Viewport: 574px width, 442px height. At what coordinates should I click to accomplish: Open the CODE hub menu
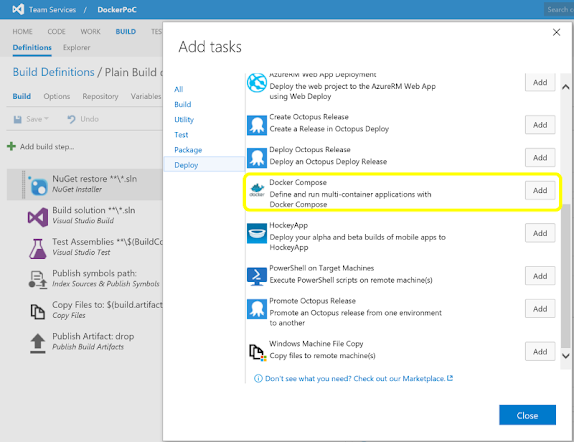(56, 31)
